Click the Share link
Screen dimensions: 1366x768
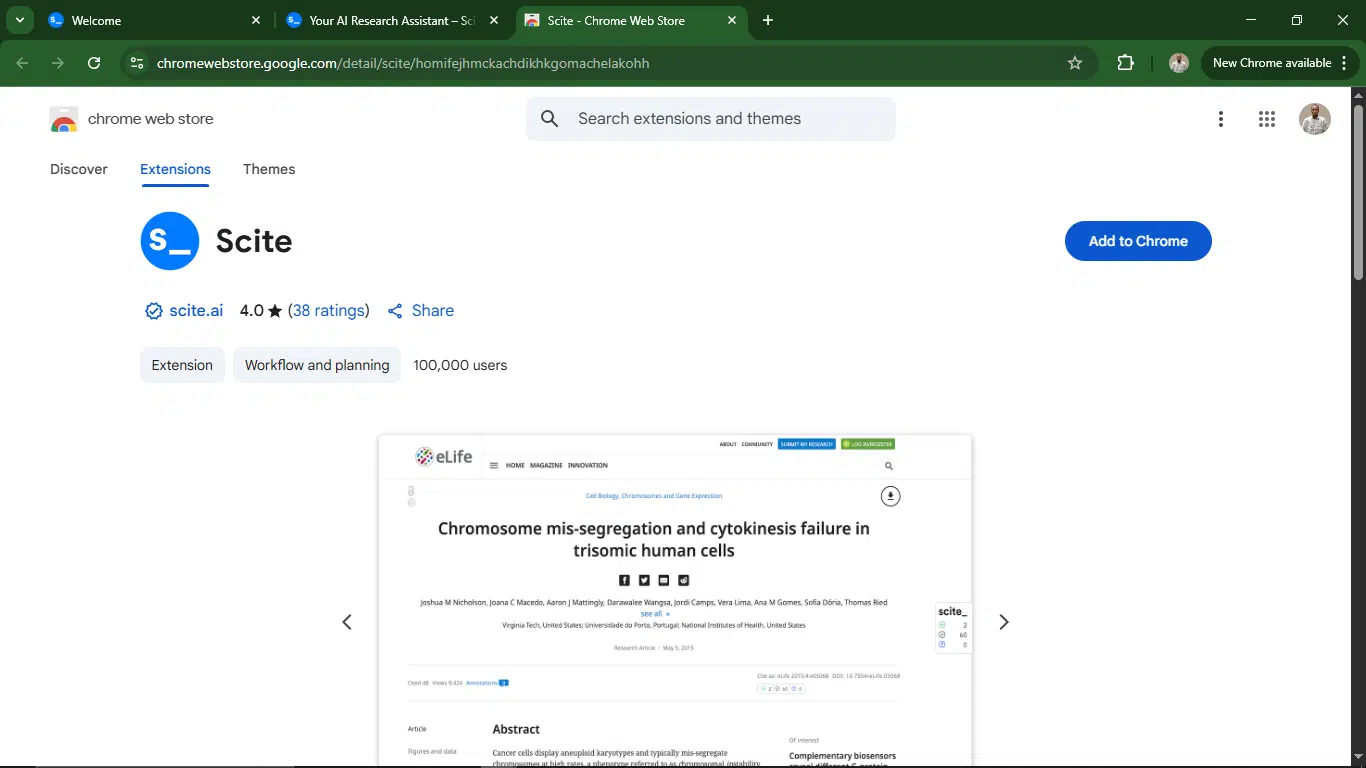(421, 311)
